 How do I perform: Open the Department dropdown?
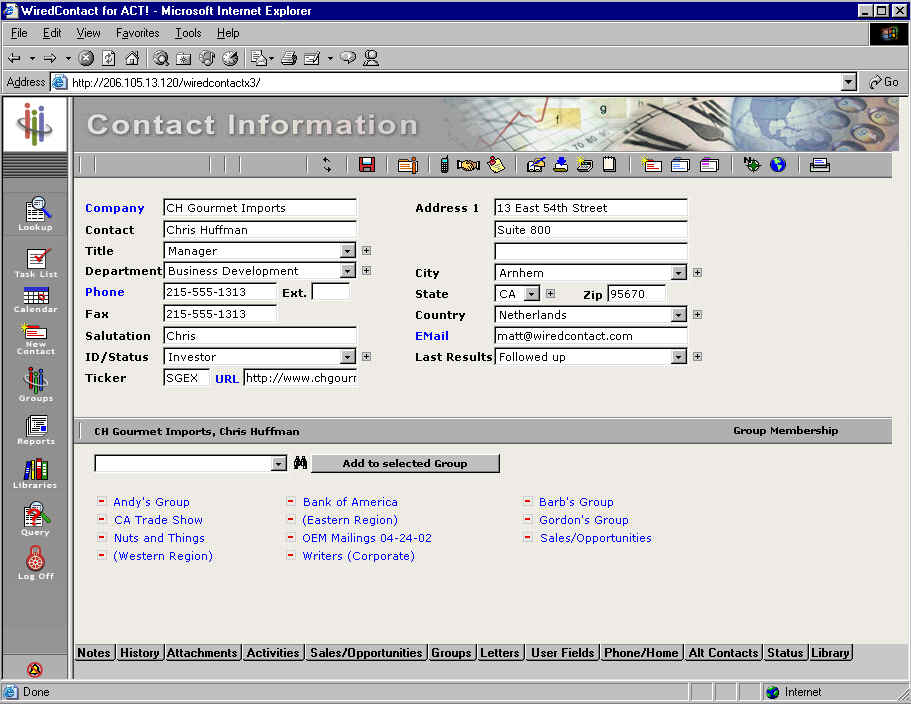[347, 271]
